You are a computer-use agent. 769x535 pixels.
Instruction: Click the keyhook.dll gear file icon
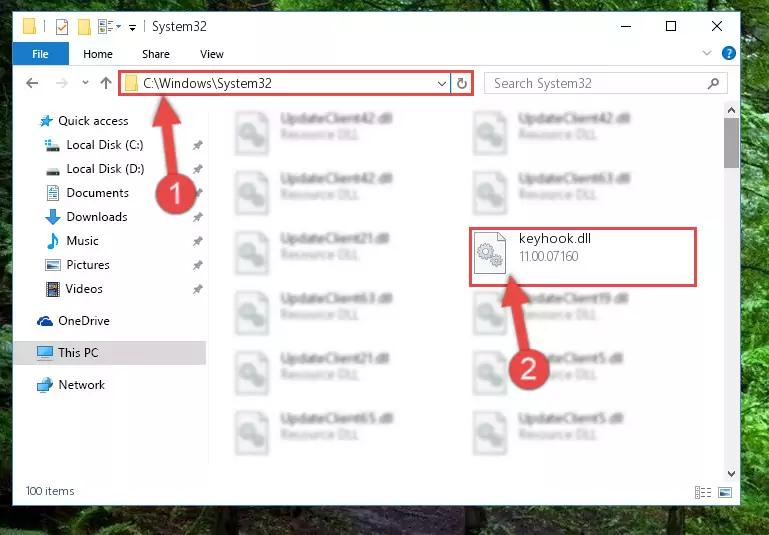tap(490, 253)
